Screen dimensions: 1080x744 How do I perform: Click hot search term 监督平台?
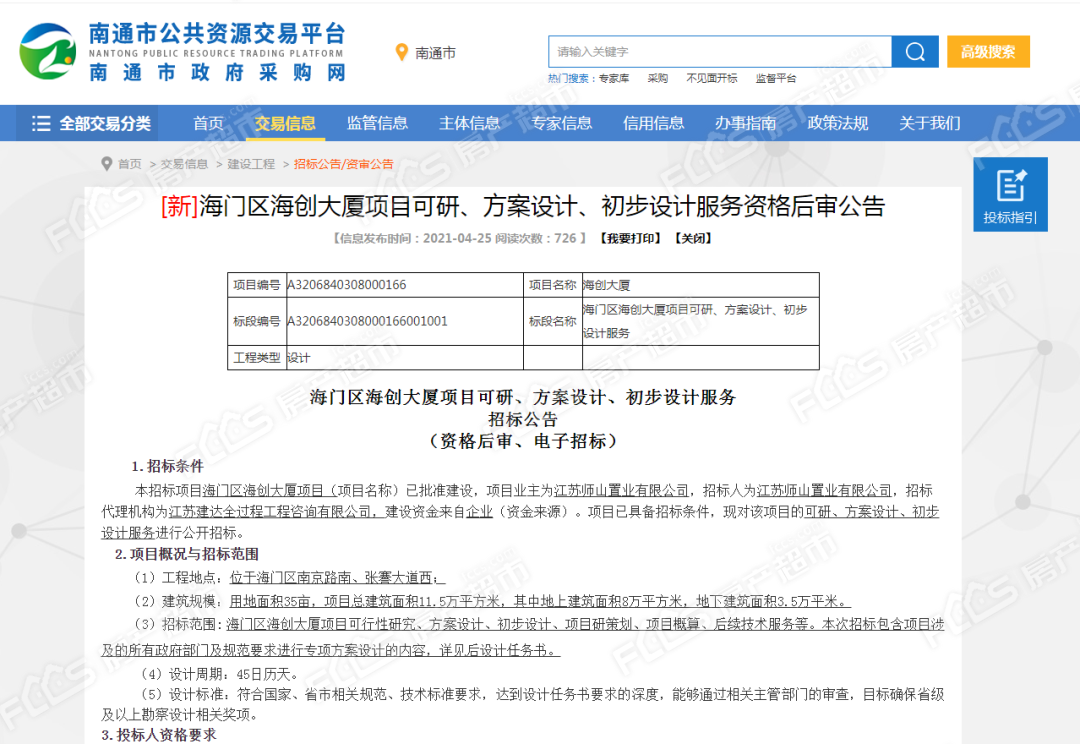pos(776,79)
